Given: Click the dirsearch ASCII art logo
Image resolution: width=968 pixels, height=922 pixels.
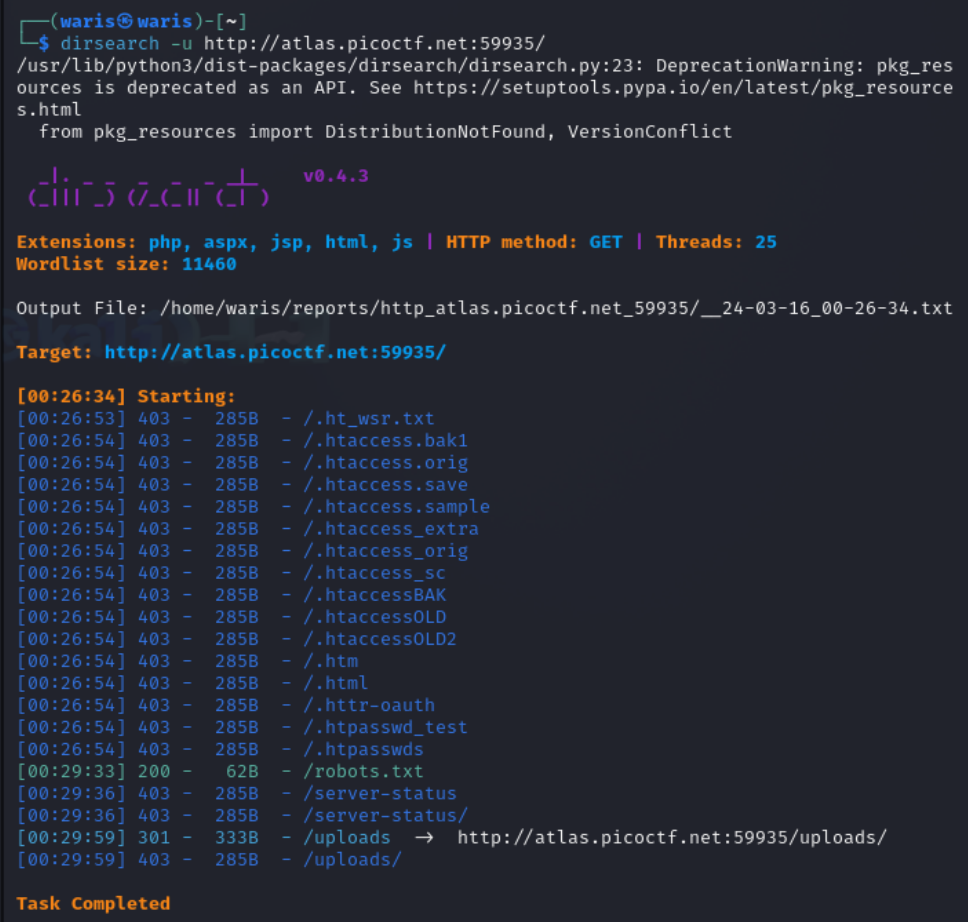Looking at the screenshot, I should pos(148,187).
